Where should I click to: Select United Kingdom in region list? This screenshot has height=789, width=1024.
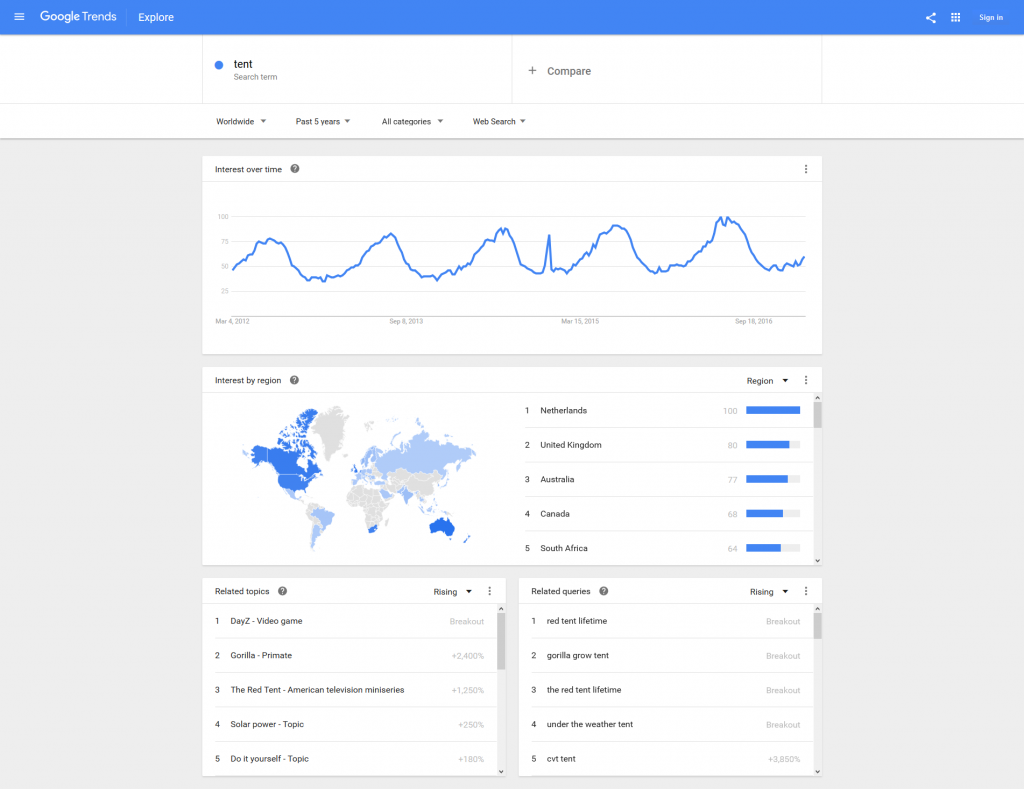669,445
